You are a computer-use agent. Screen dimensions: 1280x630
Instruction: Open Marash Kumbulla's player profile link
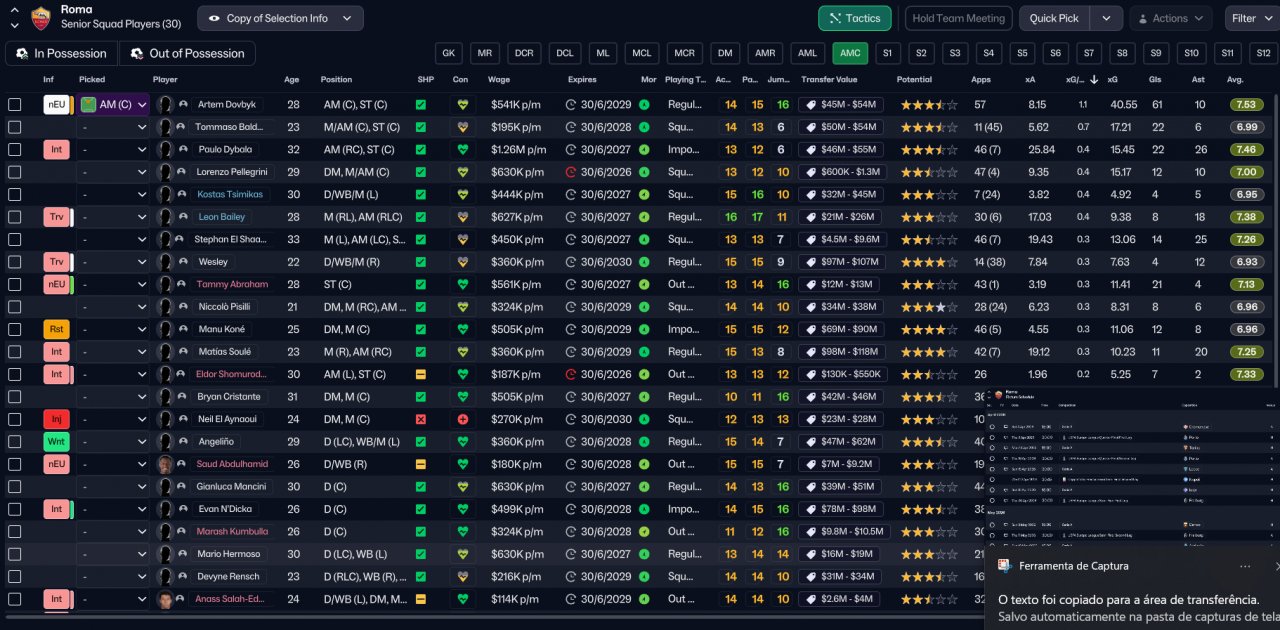point(232,532)
